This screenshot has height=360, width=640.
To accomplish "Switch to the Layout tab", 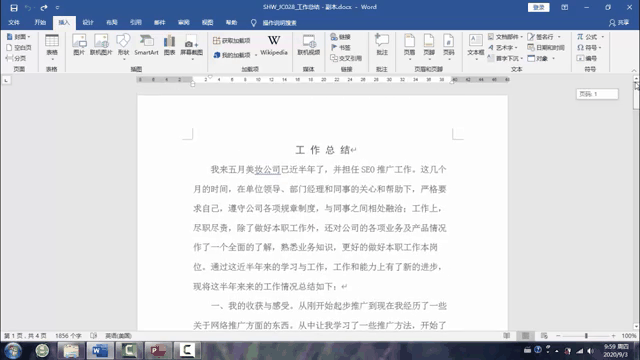I will pyautogui.click(x=111, y=22).
